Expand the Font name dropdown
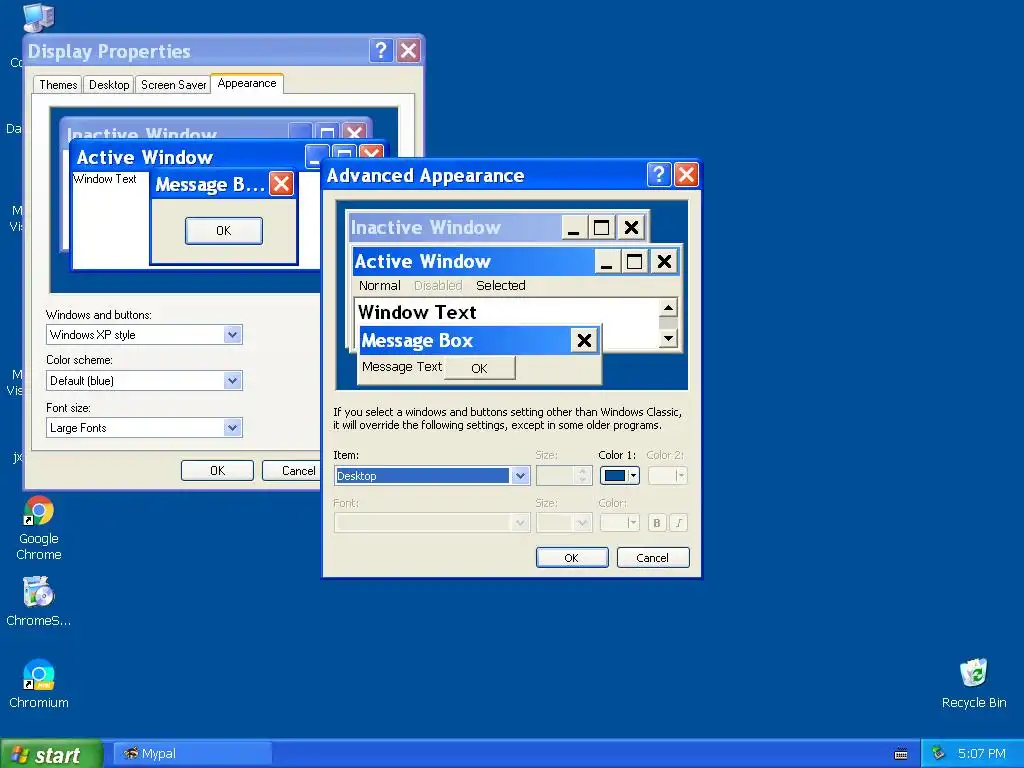 (x=520, y=522)
